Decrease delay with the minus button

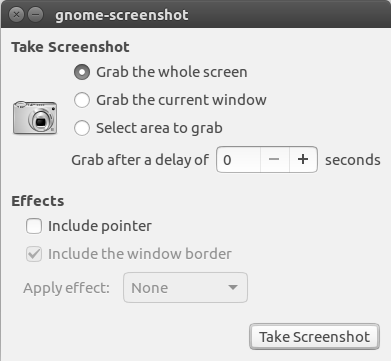[274, 159]
